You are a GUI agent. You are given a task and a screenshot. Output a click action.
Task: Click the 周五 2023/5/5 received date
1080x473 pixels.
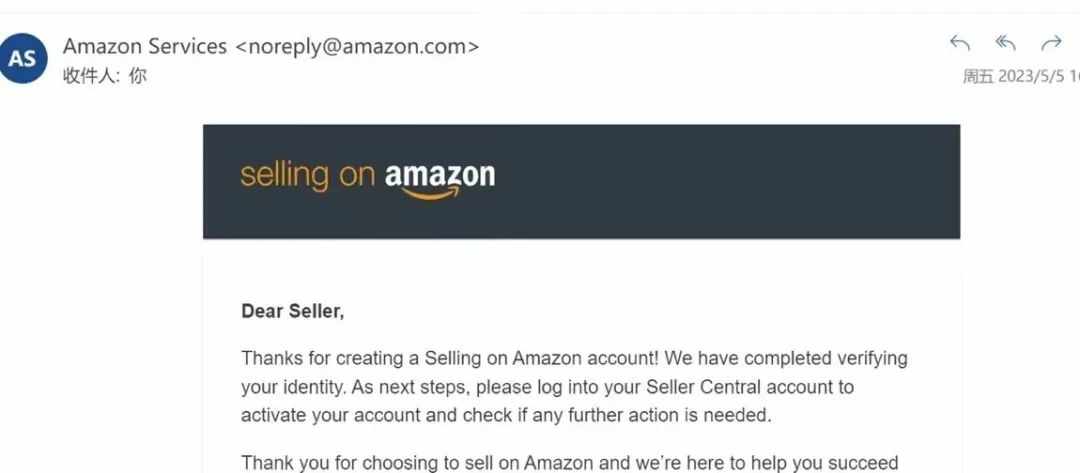[x=1021, y=76]
